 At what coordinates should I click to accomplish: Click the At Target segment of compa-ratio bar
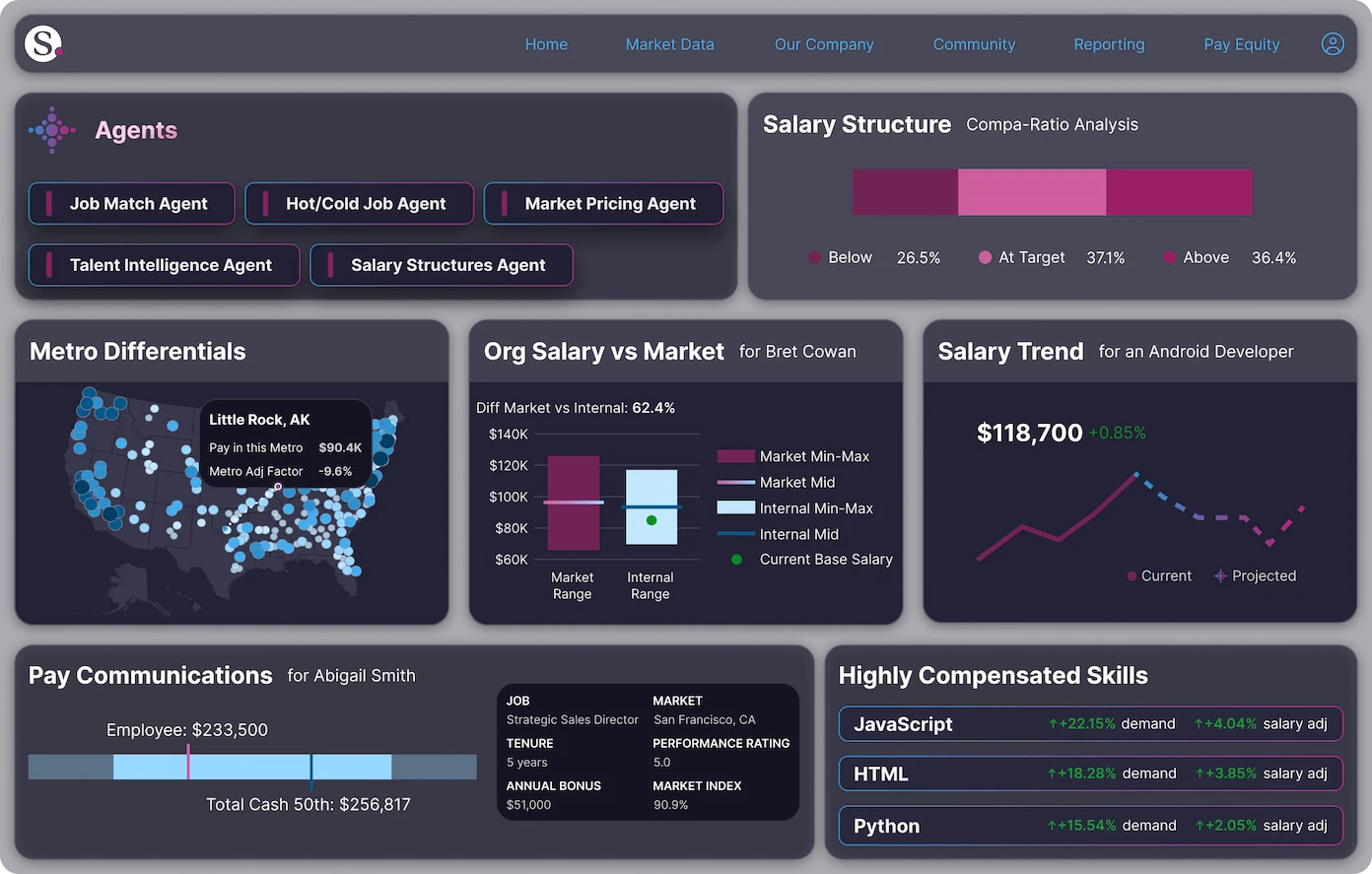(x=1032, y=192)
